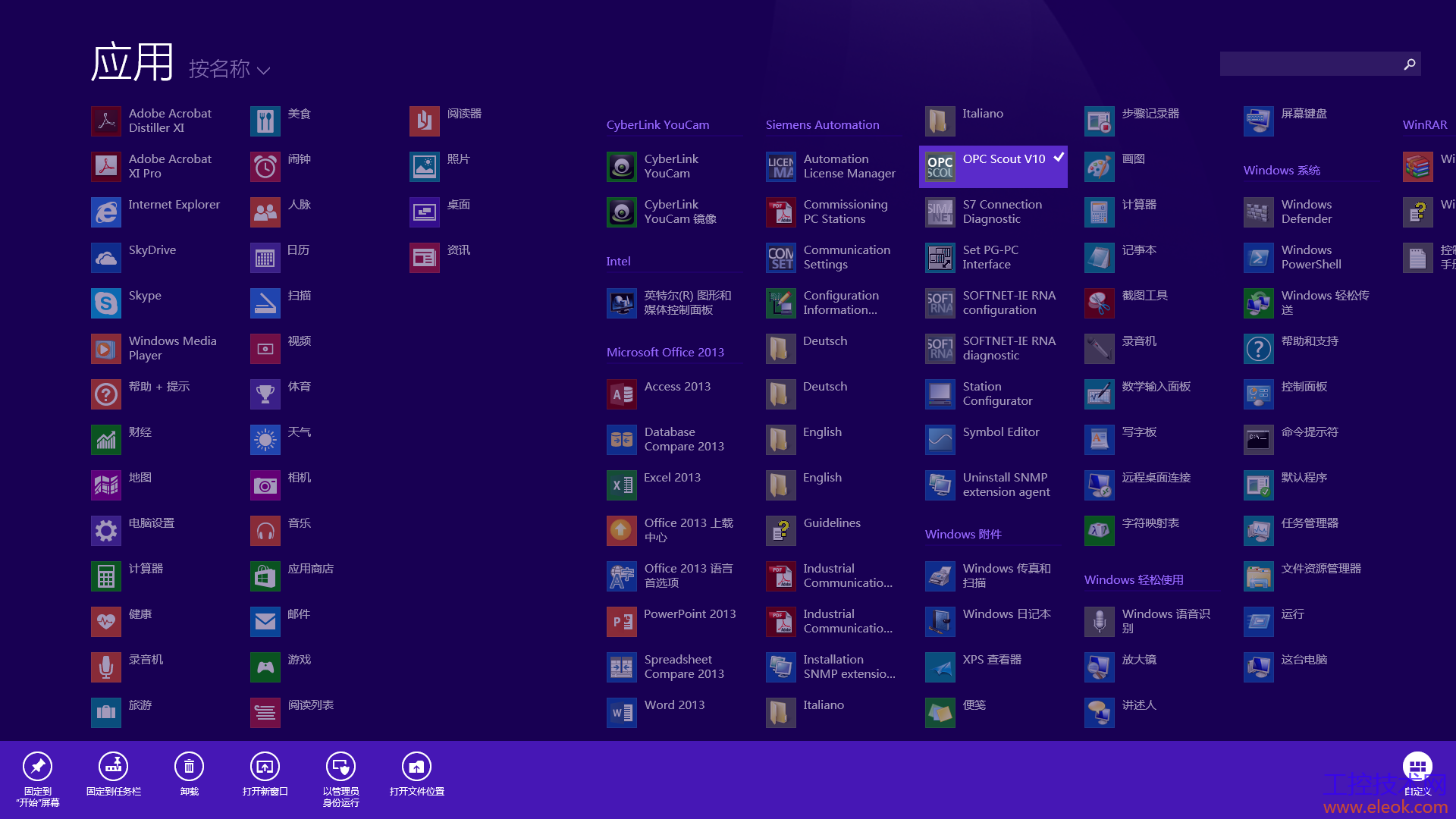
Task: Open the SkyDrive app icon
Action: 106,258
